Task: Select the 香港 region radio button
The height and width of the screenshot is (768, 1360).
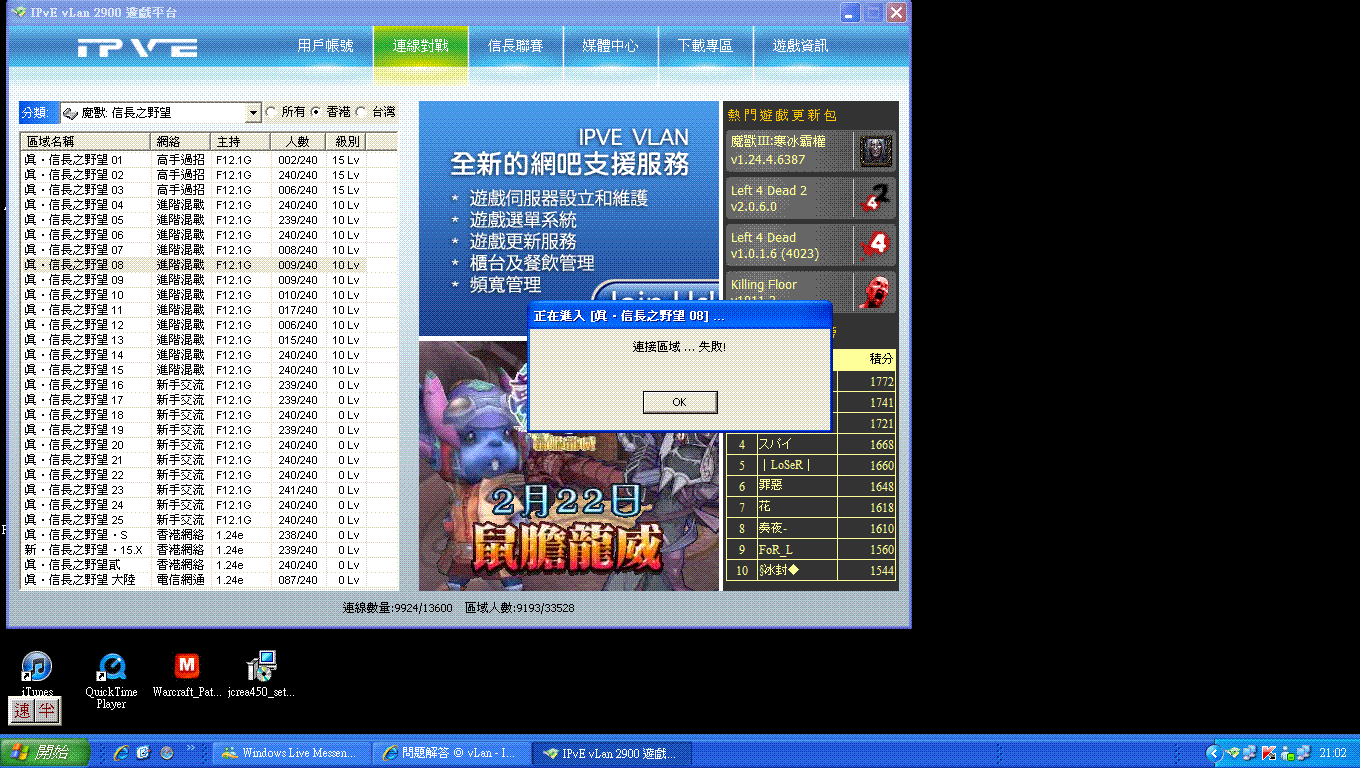Action: [316, 113]
